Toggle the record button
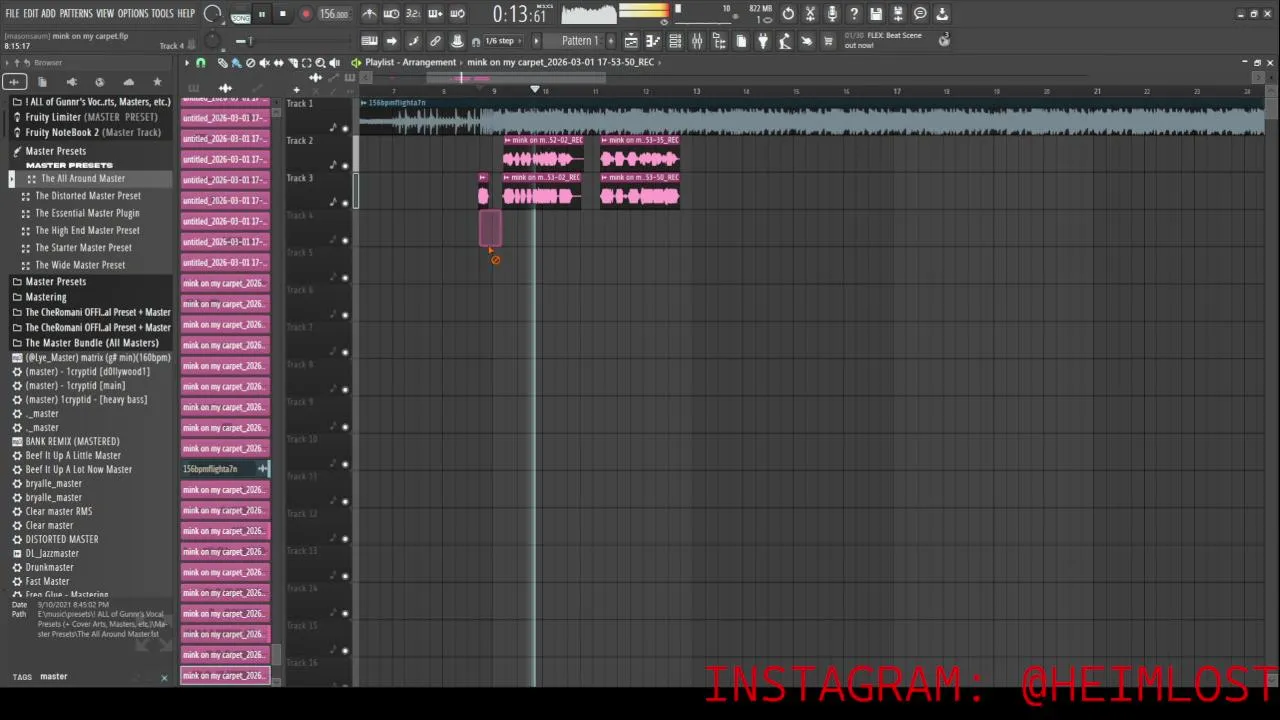Image resolution: width=1280 pixels, height=720 pixels. tap(306, 14)
